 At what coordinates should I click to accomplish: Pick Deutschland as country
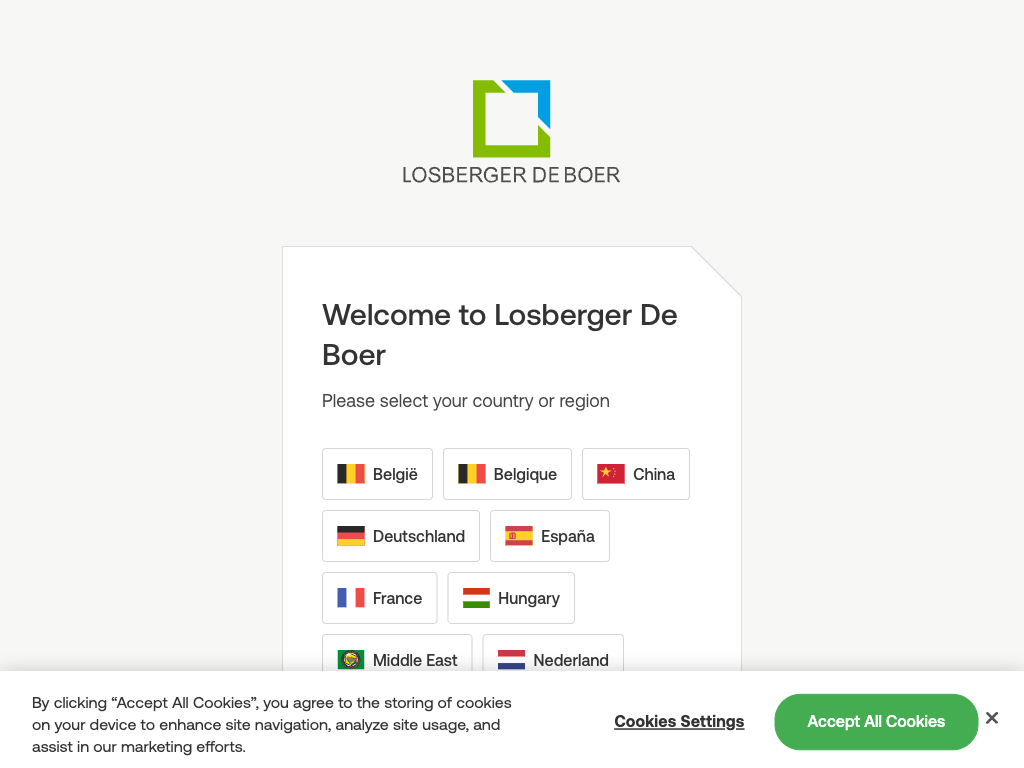click(401, 536)
